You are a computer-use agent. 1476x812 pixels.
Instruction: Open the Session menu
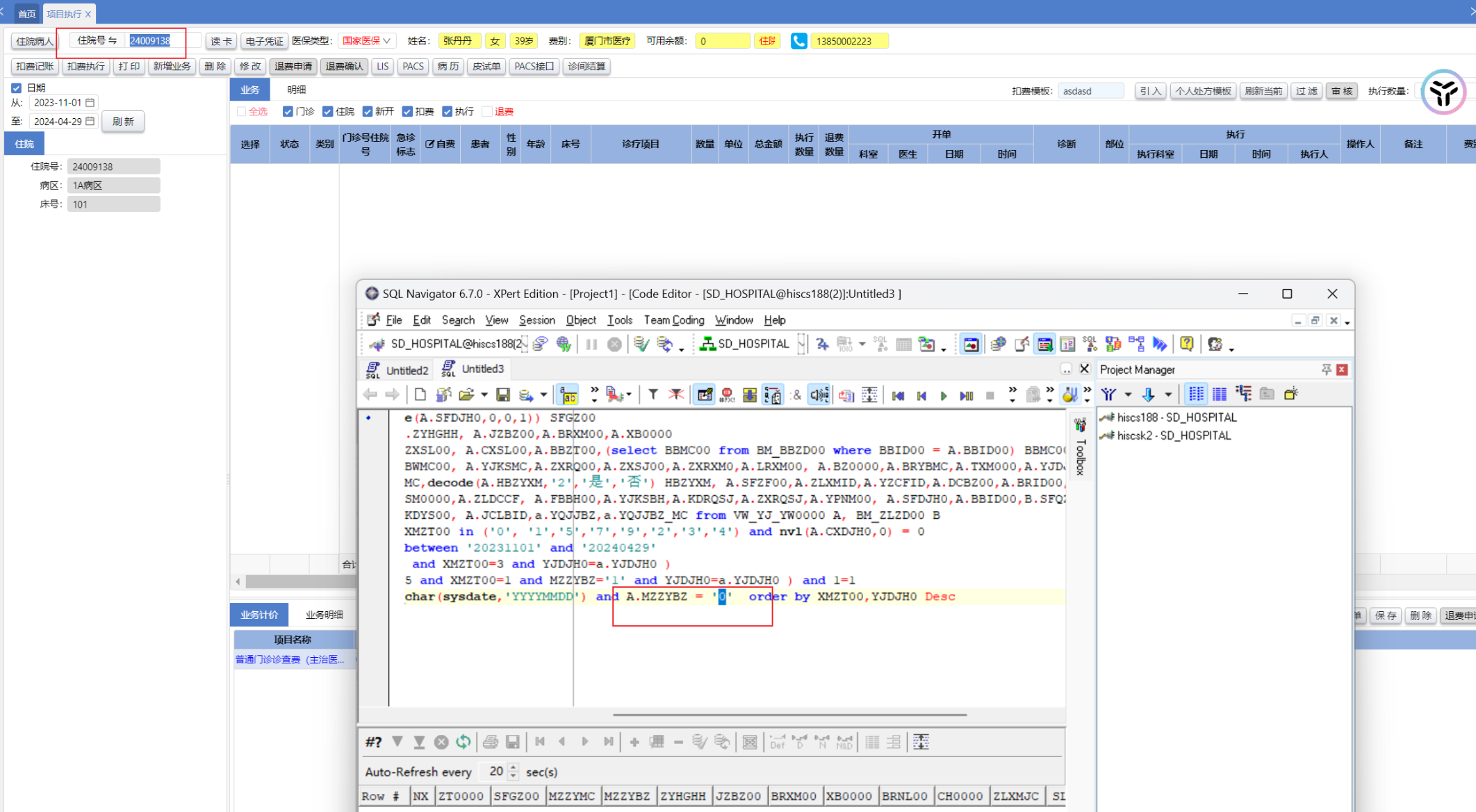click(x=536, y=320)
